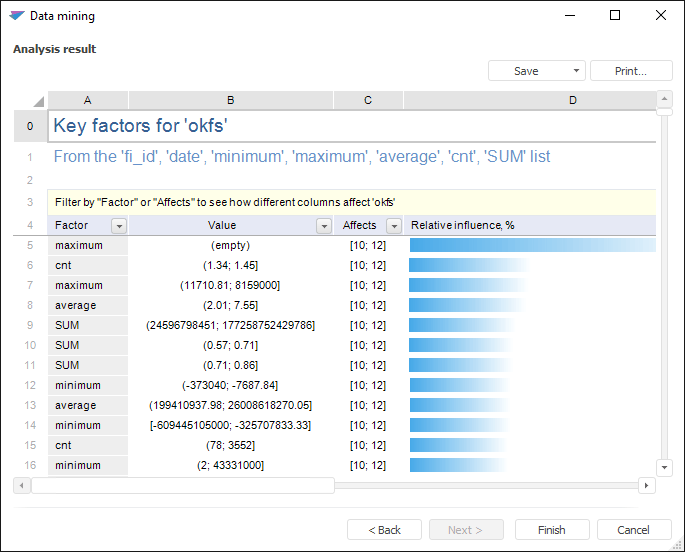Click the select-all corner triangle of the sheet
Viewport: 685px width, 552px height.
click(38, 101)
